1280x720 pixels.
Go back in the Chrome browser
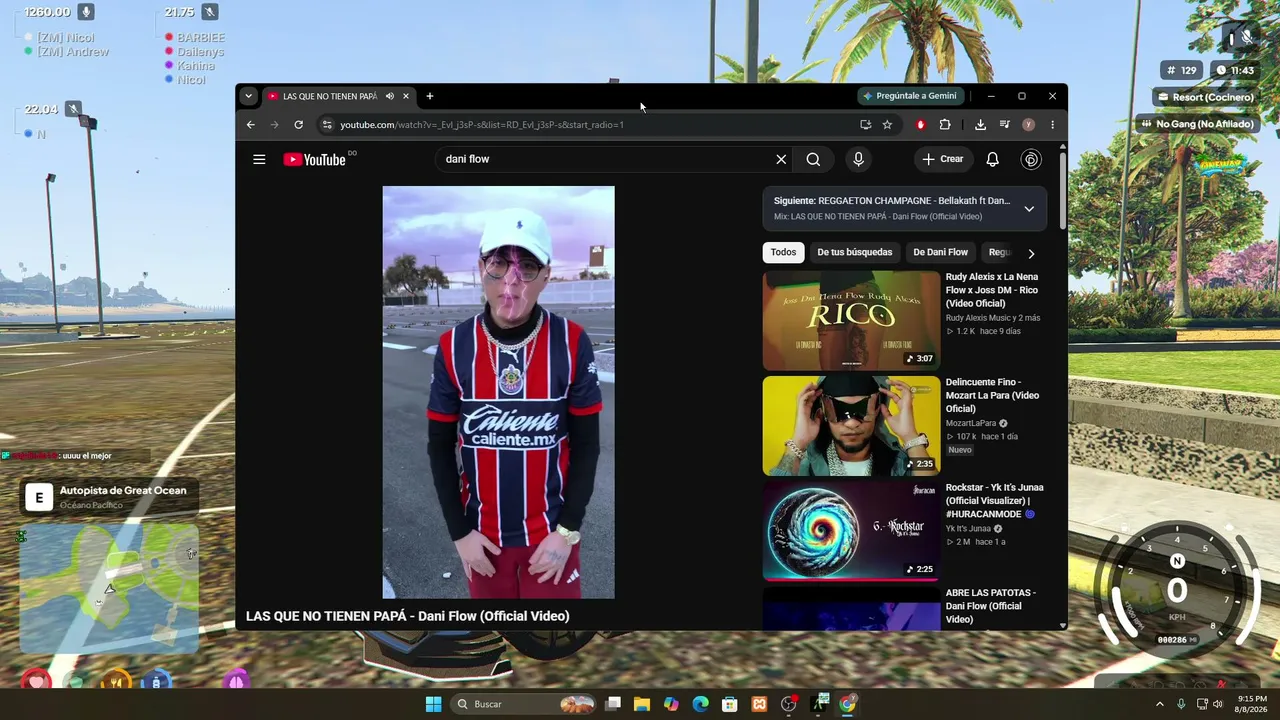(x=250, y=125)
